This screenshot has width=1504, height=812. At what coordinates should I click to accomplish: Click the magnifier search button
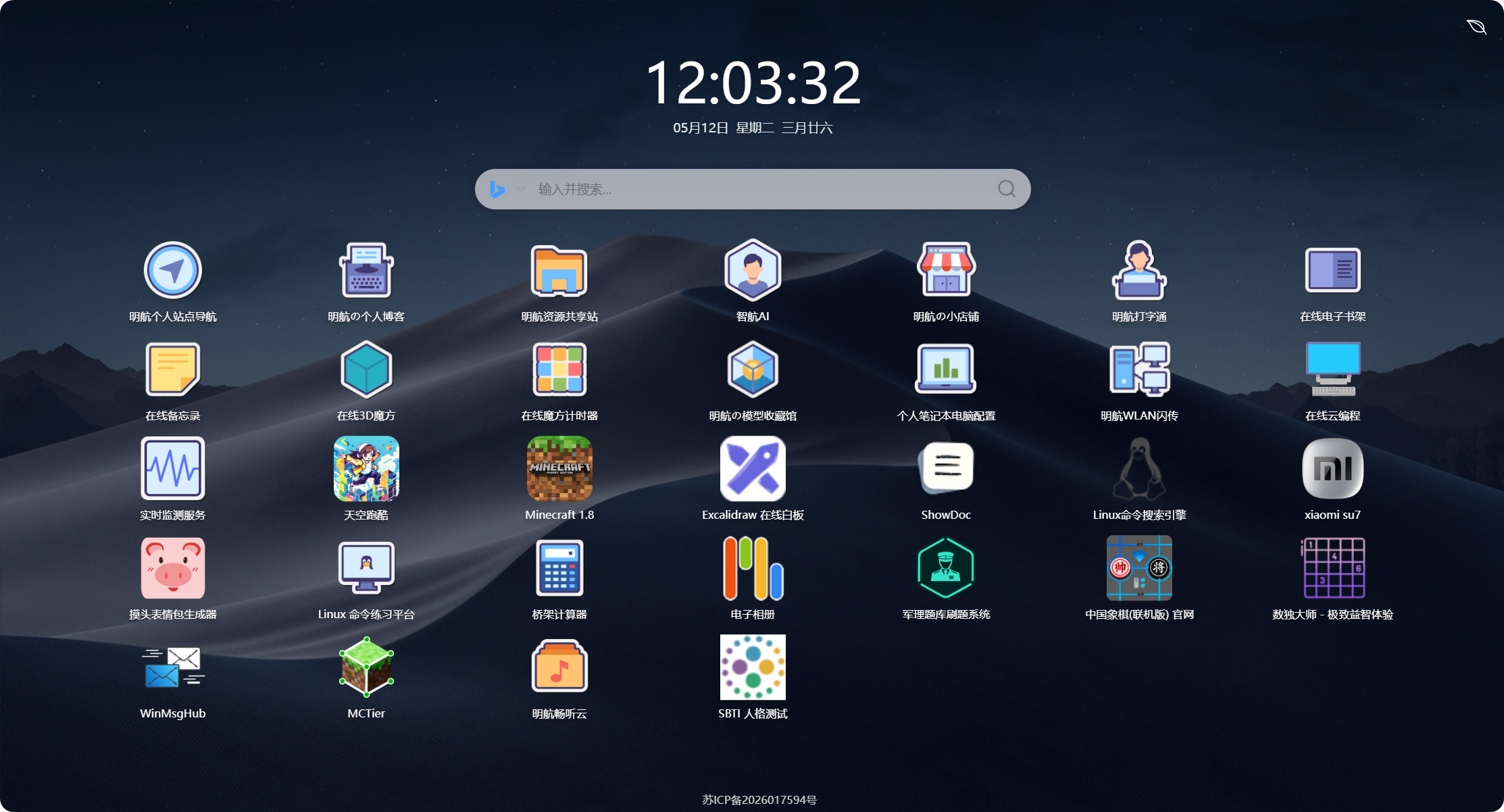pyautogui.click(x=1007, y=189)
